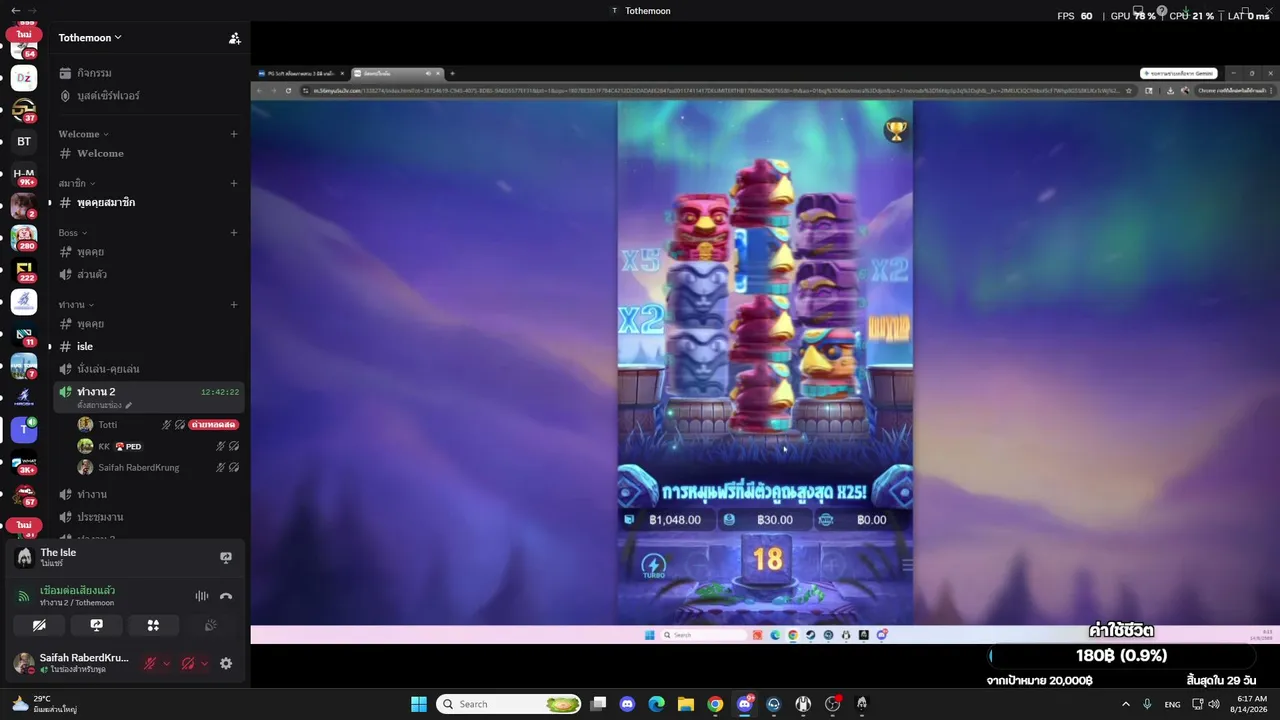The width and height of the screenshot is (1280, 720).
Task: Open the server icon with 280 badge
Action: click(24, 237)
